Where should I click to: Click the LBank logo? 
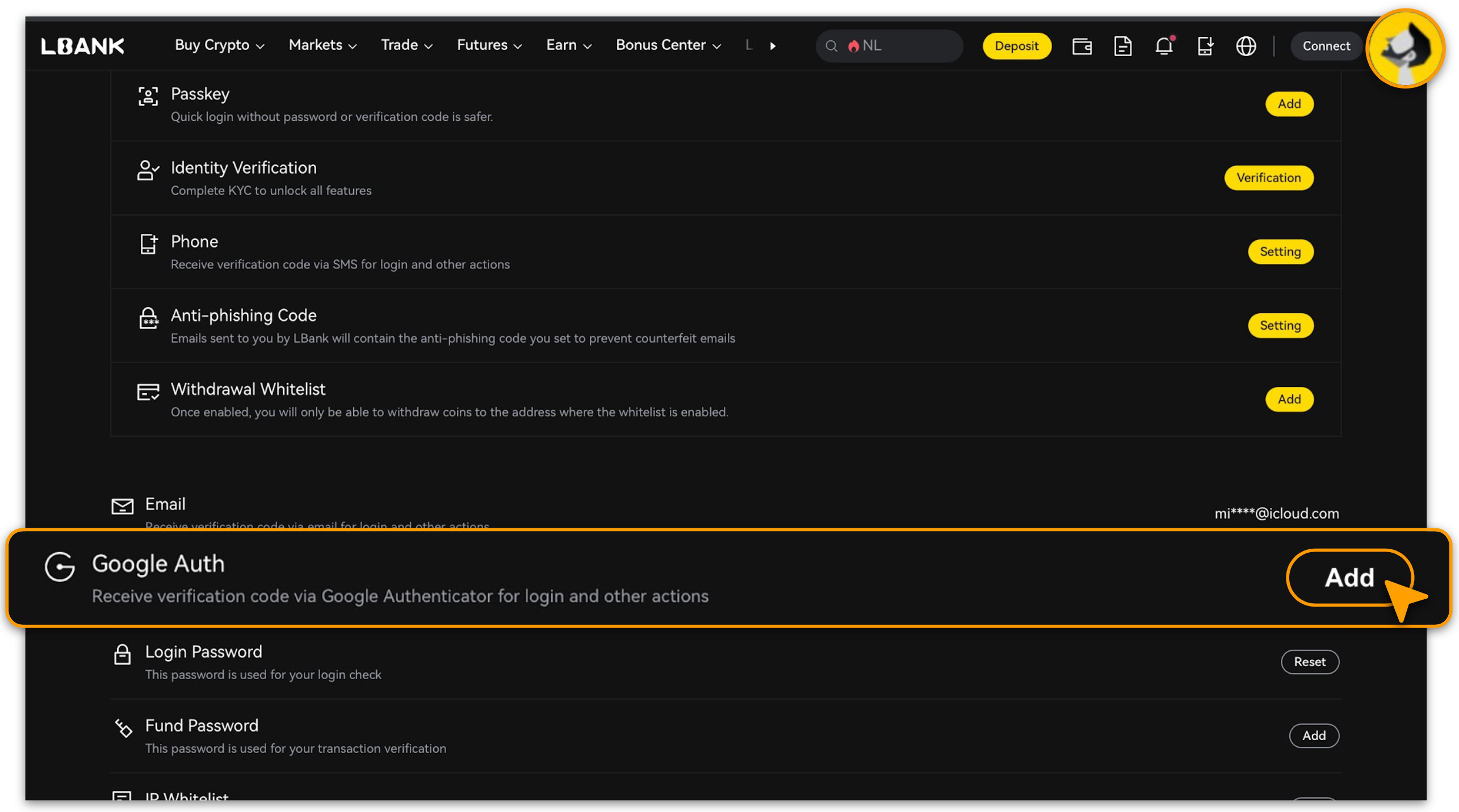click(x=82, y=46)
